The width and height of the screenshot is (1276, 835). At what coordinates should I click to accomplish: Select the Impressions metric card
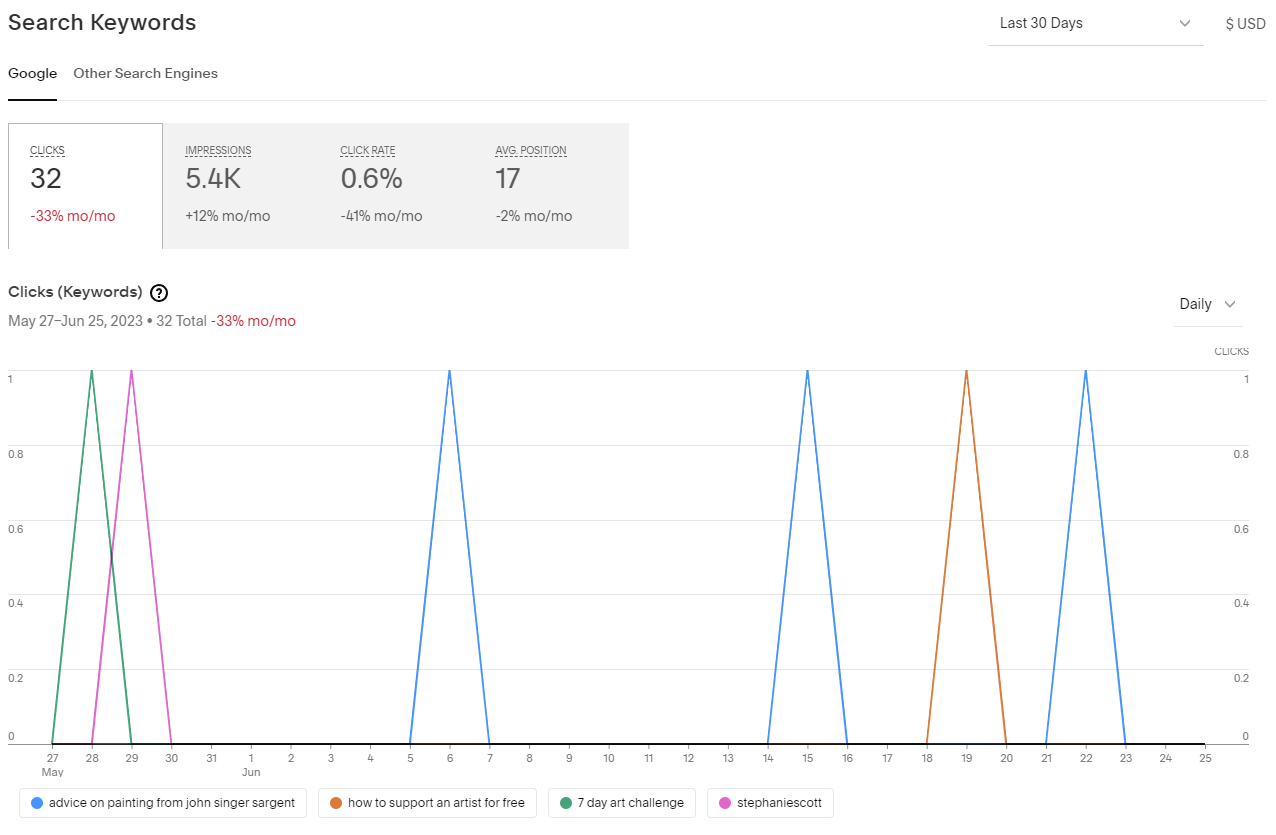(x=240, y=186)
